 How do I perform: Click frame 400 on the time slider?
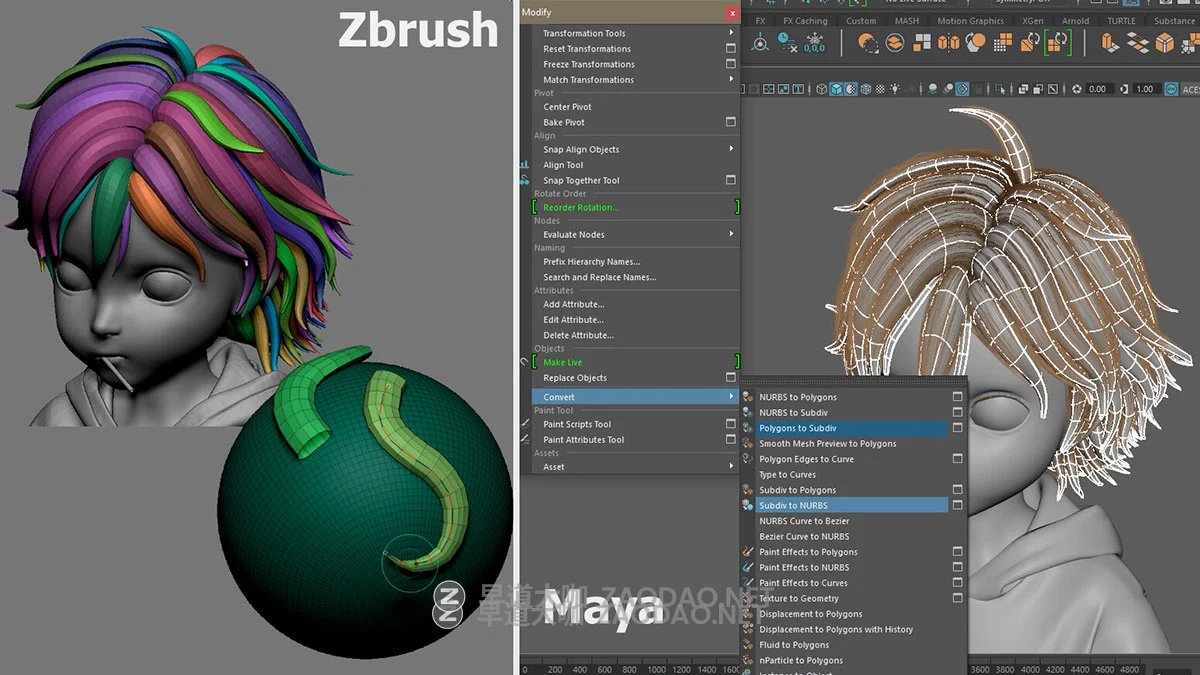tap(580, 667)
